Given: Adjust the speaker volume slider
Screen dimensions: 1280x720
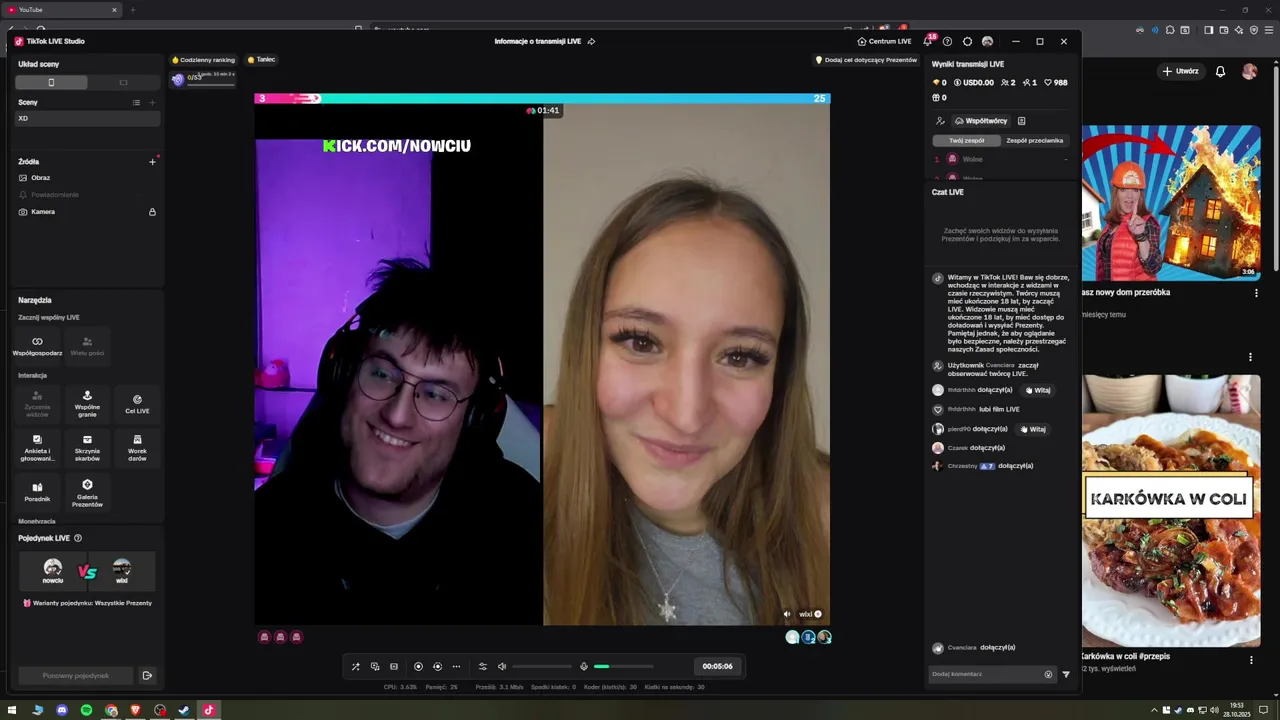Looking at the screenshot, I should click(542, 666).
